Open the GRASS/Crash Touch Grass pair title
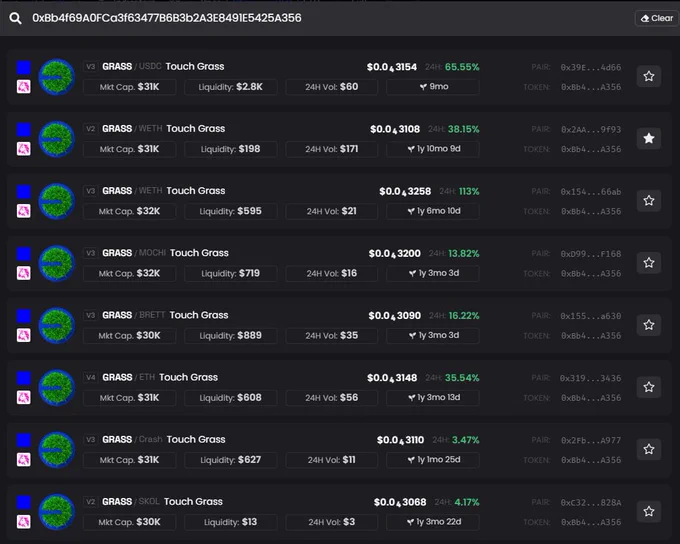The width and height of the screenshot is (680, 544). pyautogui.click(x=163, y=439)
